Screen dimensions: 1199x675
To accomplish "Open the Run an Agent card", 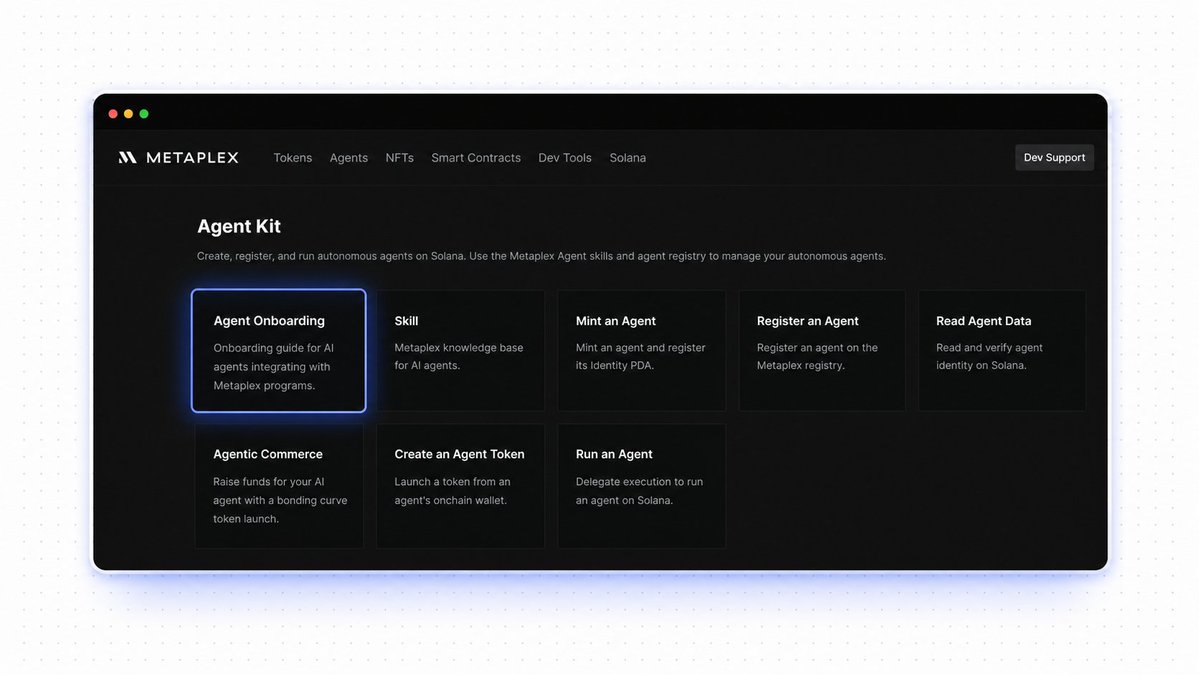I will coord(642,486).
